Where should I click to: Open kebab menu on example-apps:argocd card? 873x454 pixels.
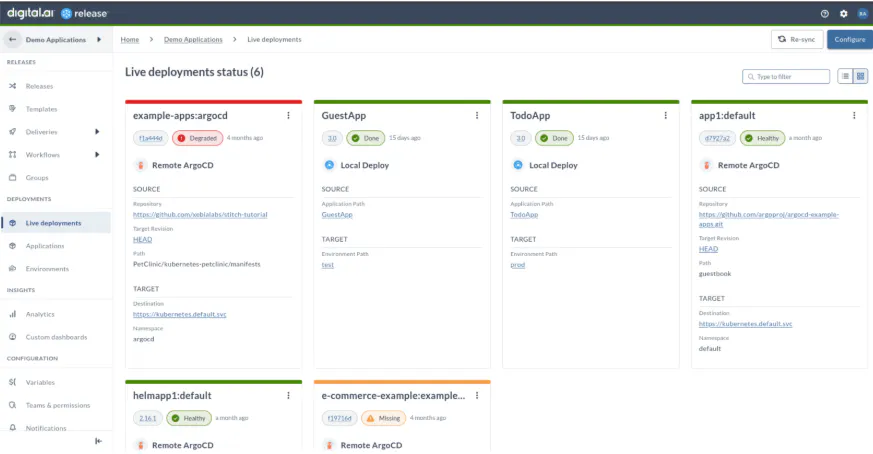pyautogui.click(x=289, y=116)
